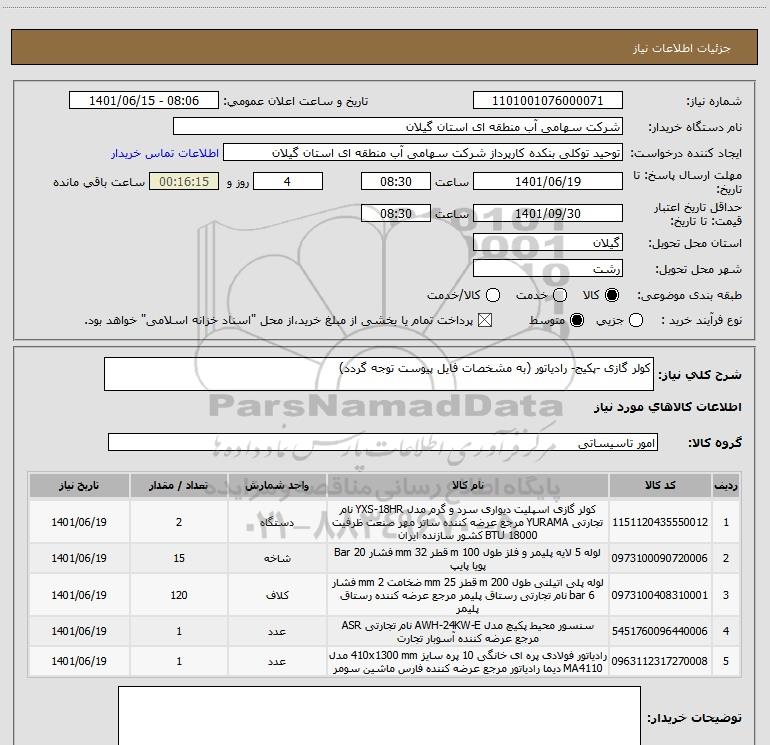Open buyer contact info link اطلاعات تماس خریدار
This screenshot has width=770, height=745.
[x=165, y=153]
